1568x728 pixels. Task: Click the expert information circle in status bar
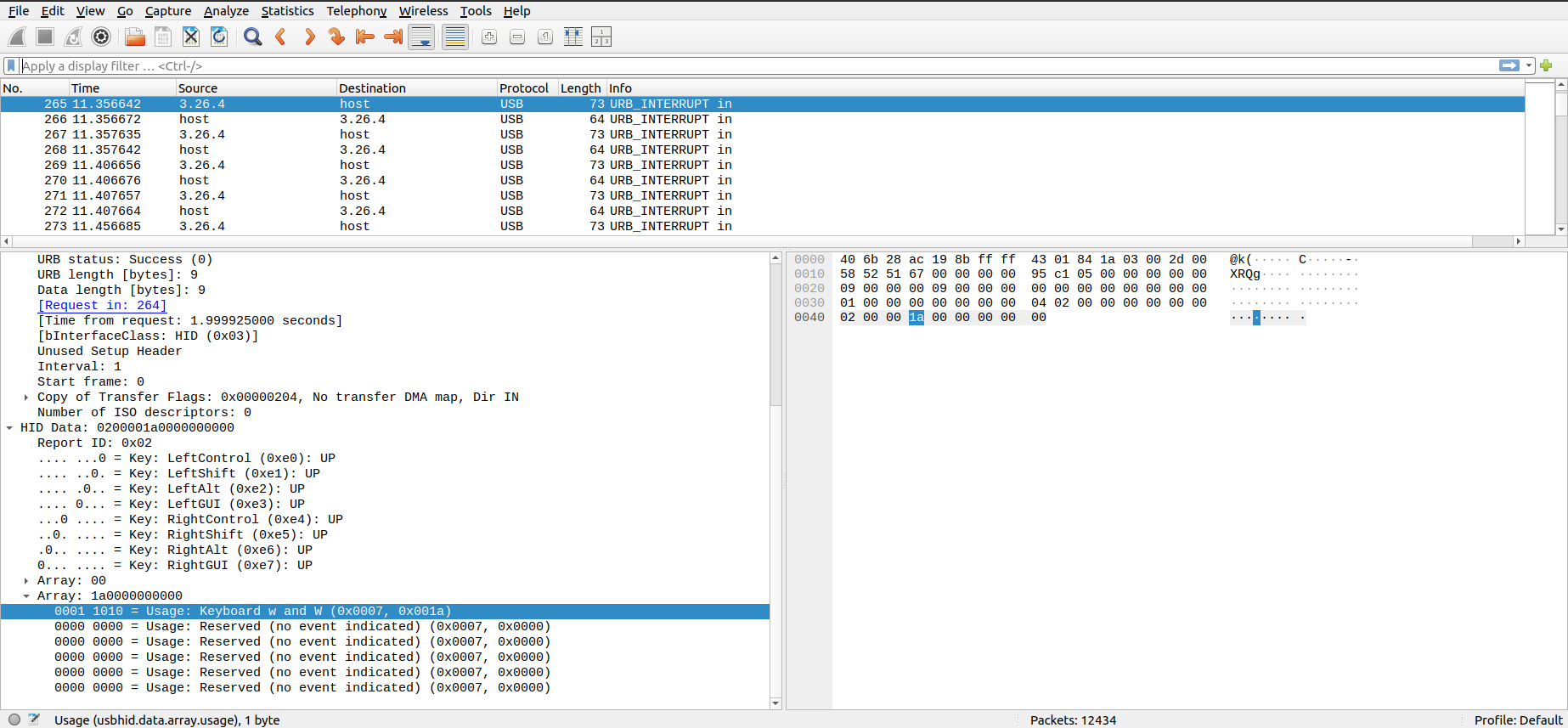(14, 720)
